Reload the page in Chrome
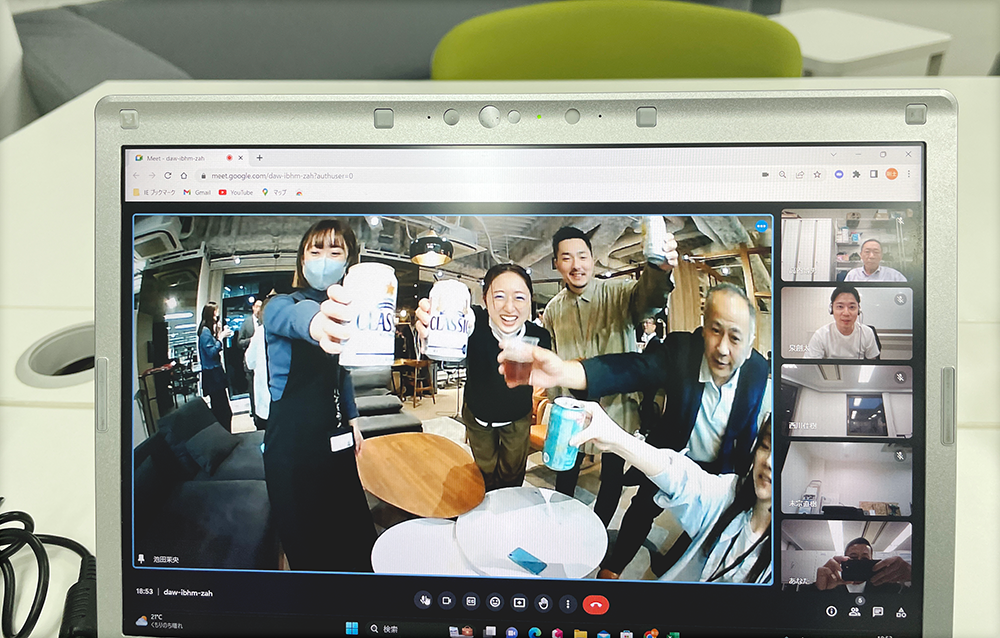 tap(167, 175)
